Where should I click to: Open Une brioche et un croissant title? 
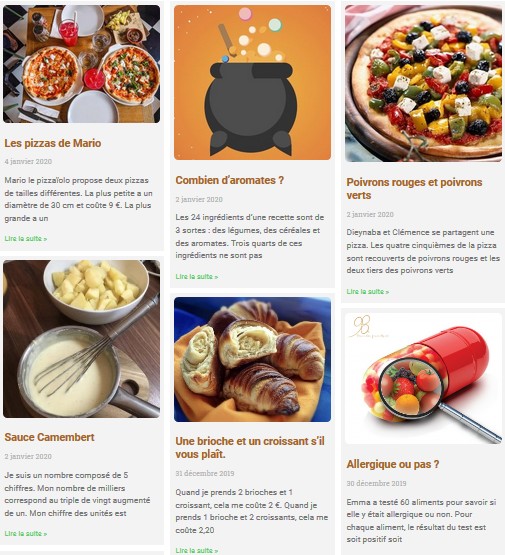tap(250, 447)
